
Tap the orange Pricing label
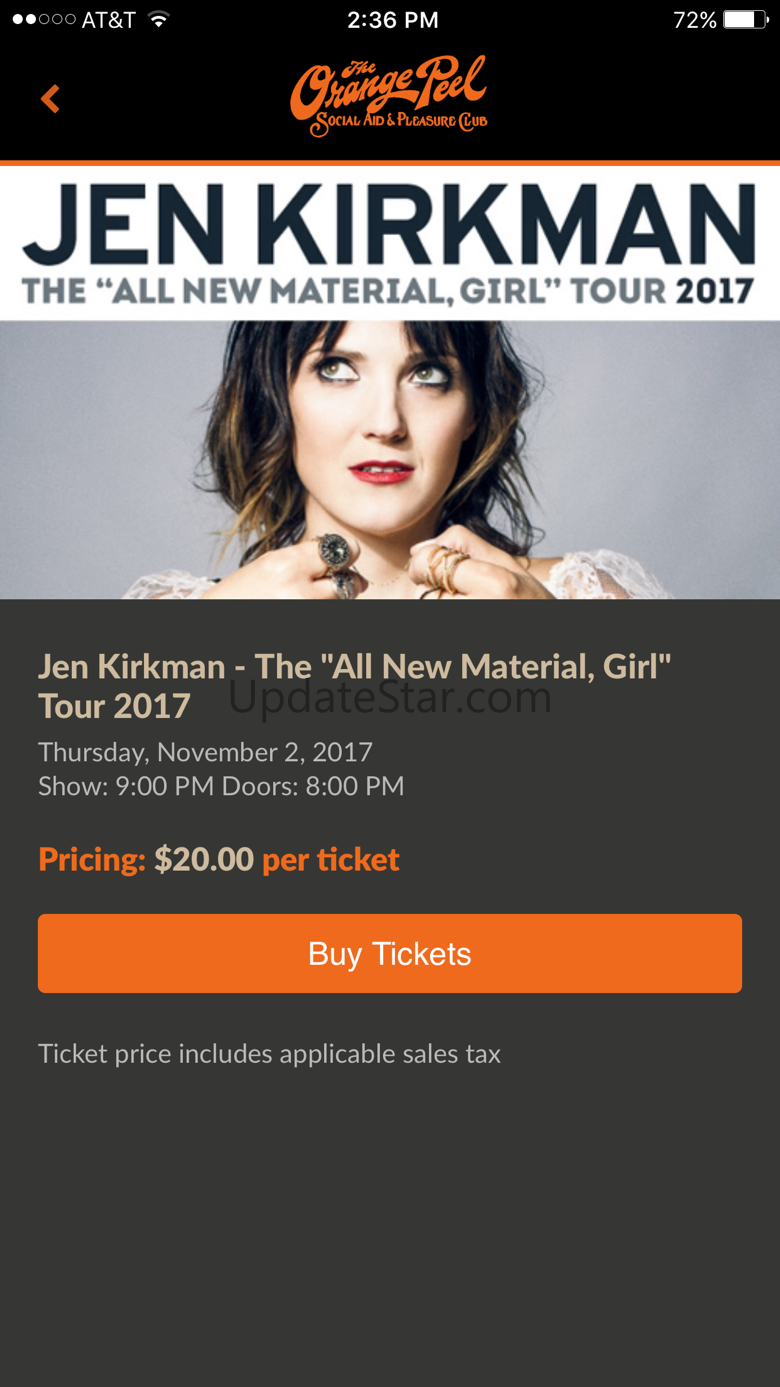[92, 860]
